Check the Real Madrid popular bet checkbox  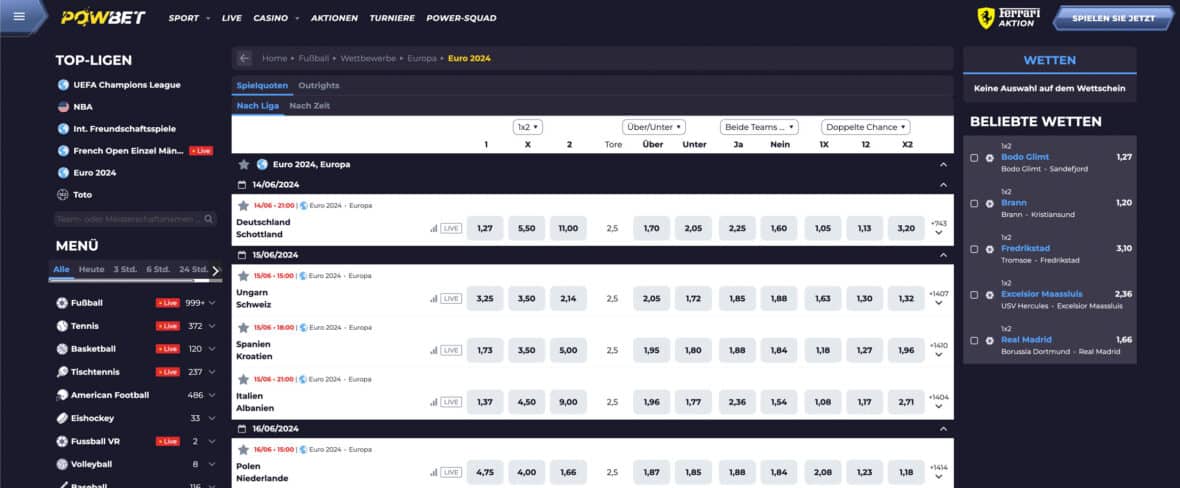pos(974,340)
